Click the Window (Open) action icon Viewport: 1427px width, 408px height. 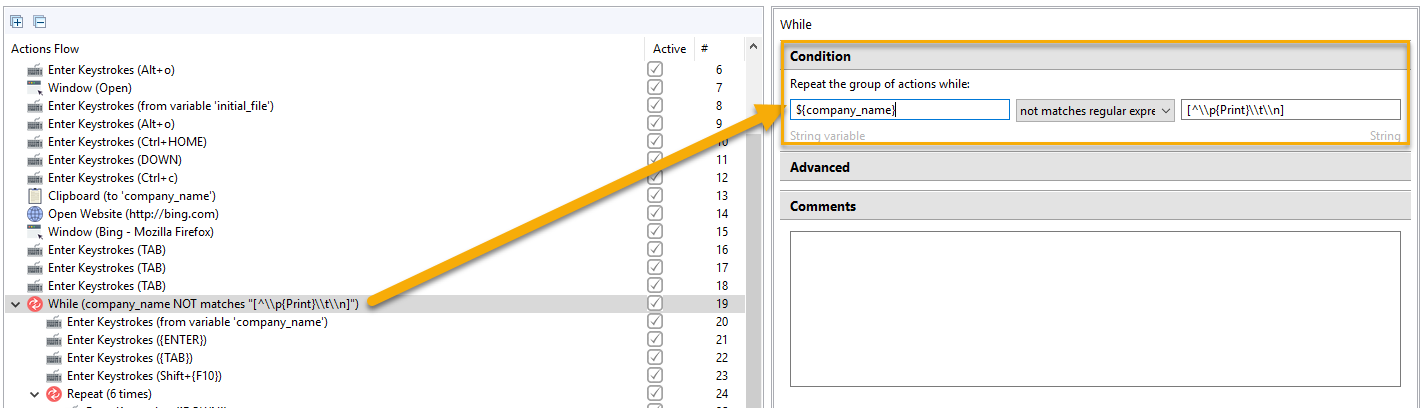(x=35, y=88)
